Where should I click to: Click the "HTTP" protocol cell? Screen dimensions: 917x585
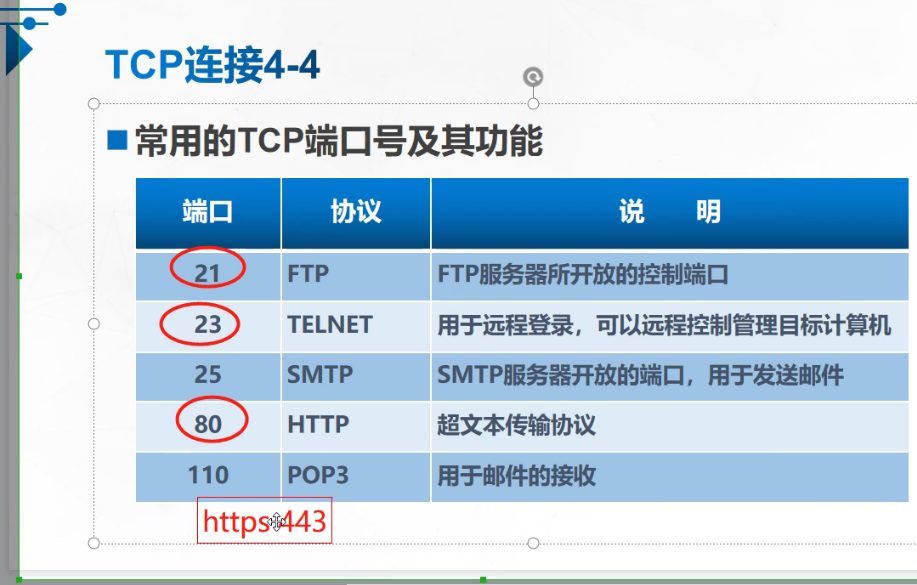pyautogui.click(x=356, y=426)
